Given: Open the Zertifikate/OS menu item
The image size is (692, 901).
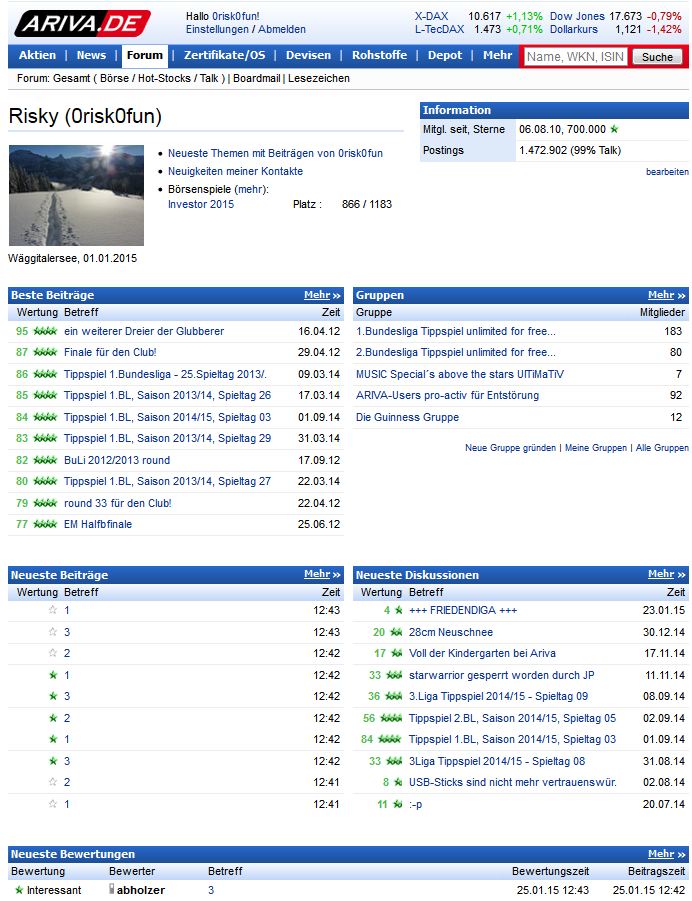Looking at the screenshot, I should 224,56.
